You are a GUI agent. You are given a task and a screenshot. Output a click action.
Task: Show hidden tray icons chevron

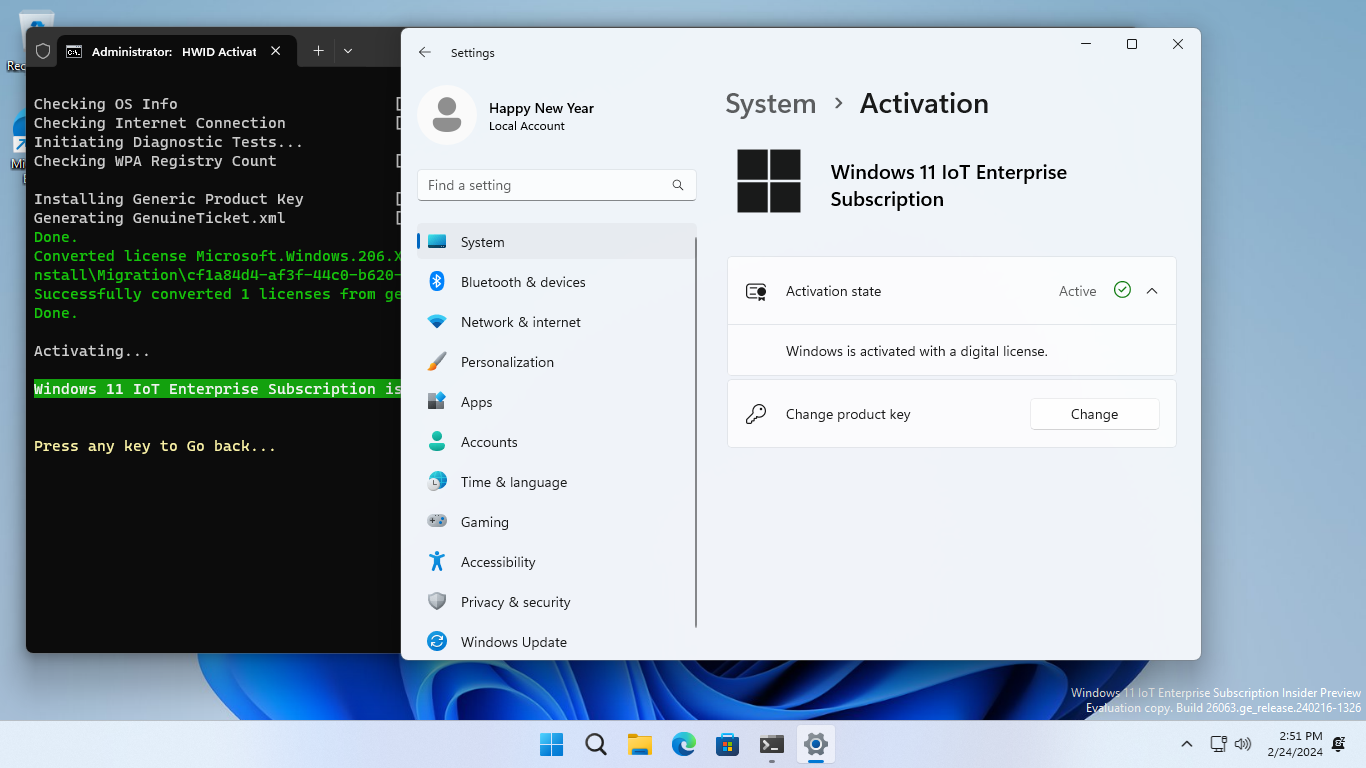point(1187,744)
